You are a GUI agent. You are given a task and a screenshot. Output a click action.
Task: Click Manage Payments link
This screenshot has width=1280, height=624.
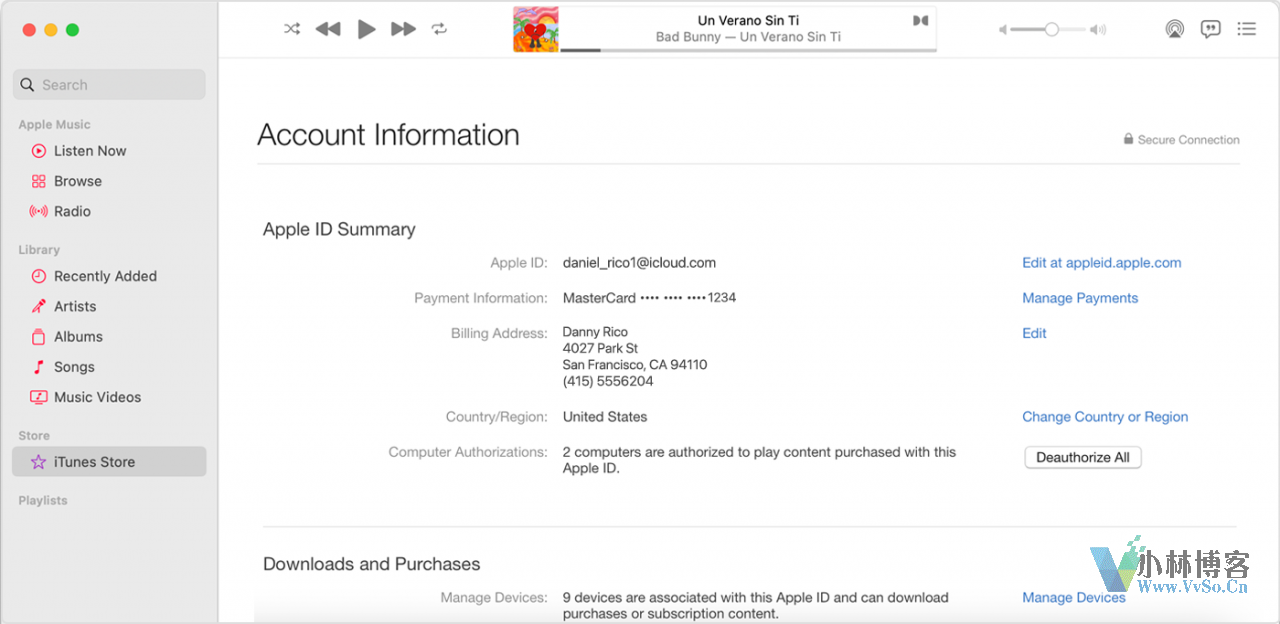1080,298
